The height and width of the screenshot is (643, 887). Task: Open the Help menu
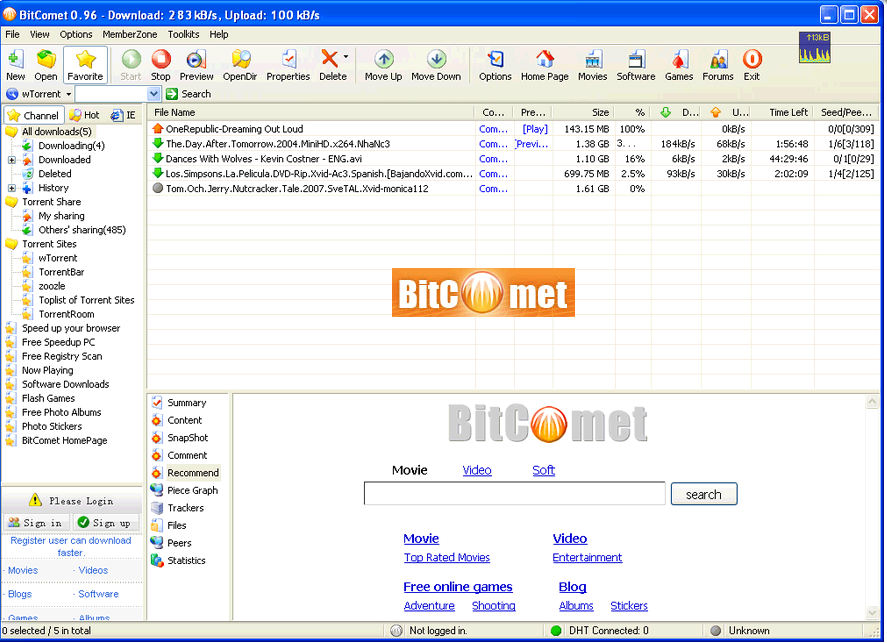click(219, 34)
